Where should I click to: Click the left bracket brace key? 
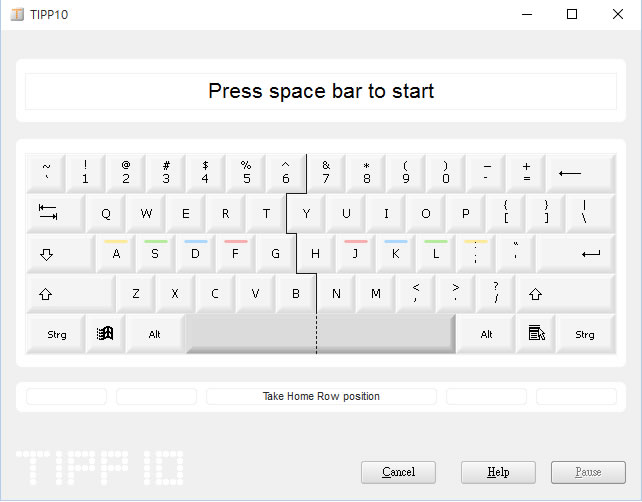(x=506, y=213)
